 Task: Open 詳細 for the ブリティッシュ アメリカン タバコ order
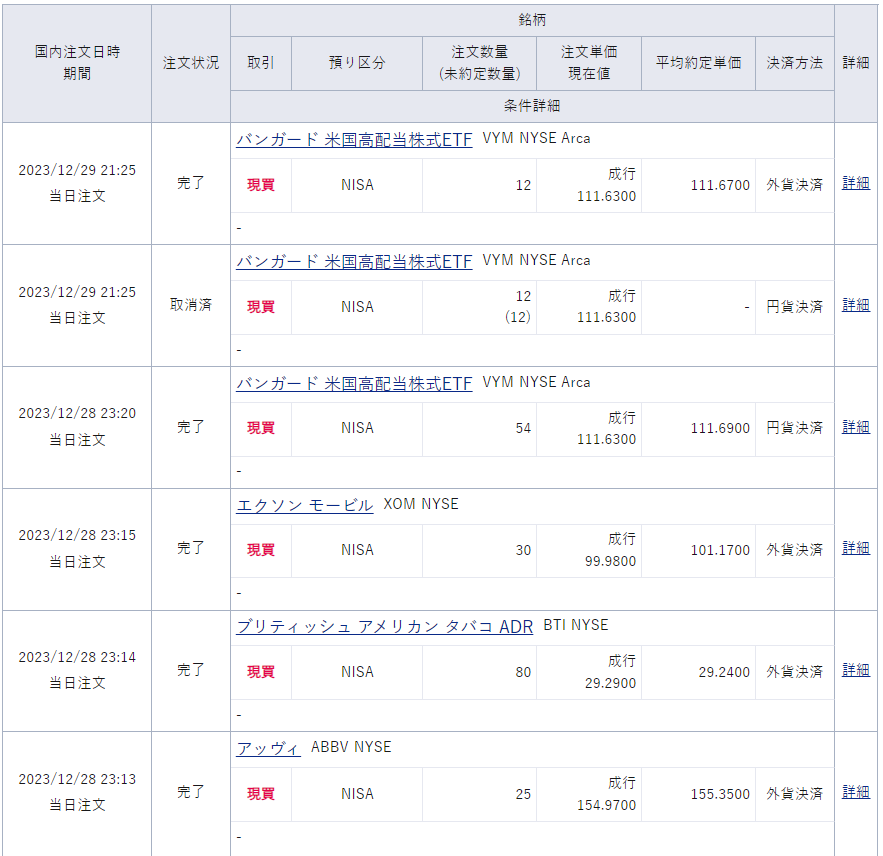pos(856,670)
